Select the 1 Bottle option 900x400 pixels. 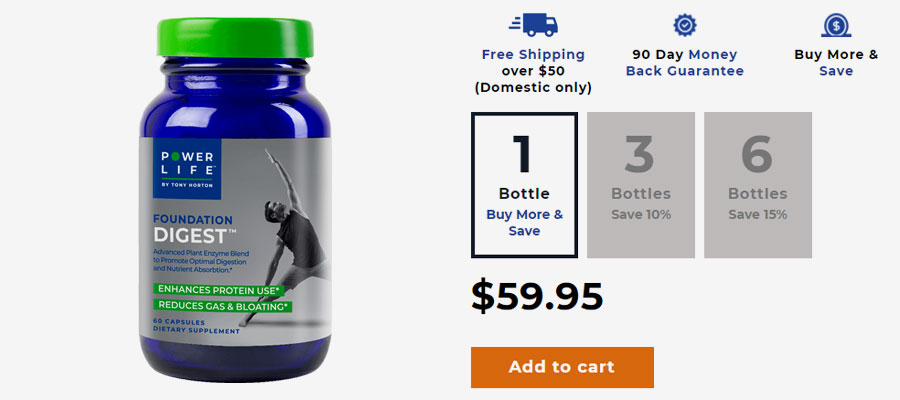(524, 185)
